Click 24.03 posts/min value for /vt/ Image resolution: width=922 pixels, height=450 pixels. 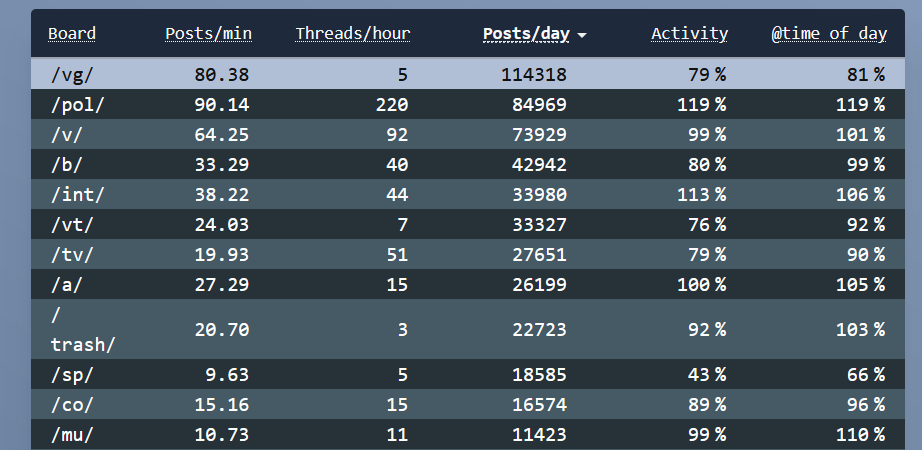222,225
